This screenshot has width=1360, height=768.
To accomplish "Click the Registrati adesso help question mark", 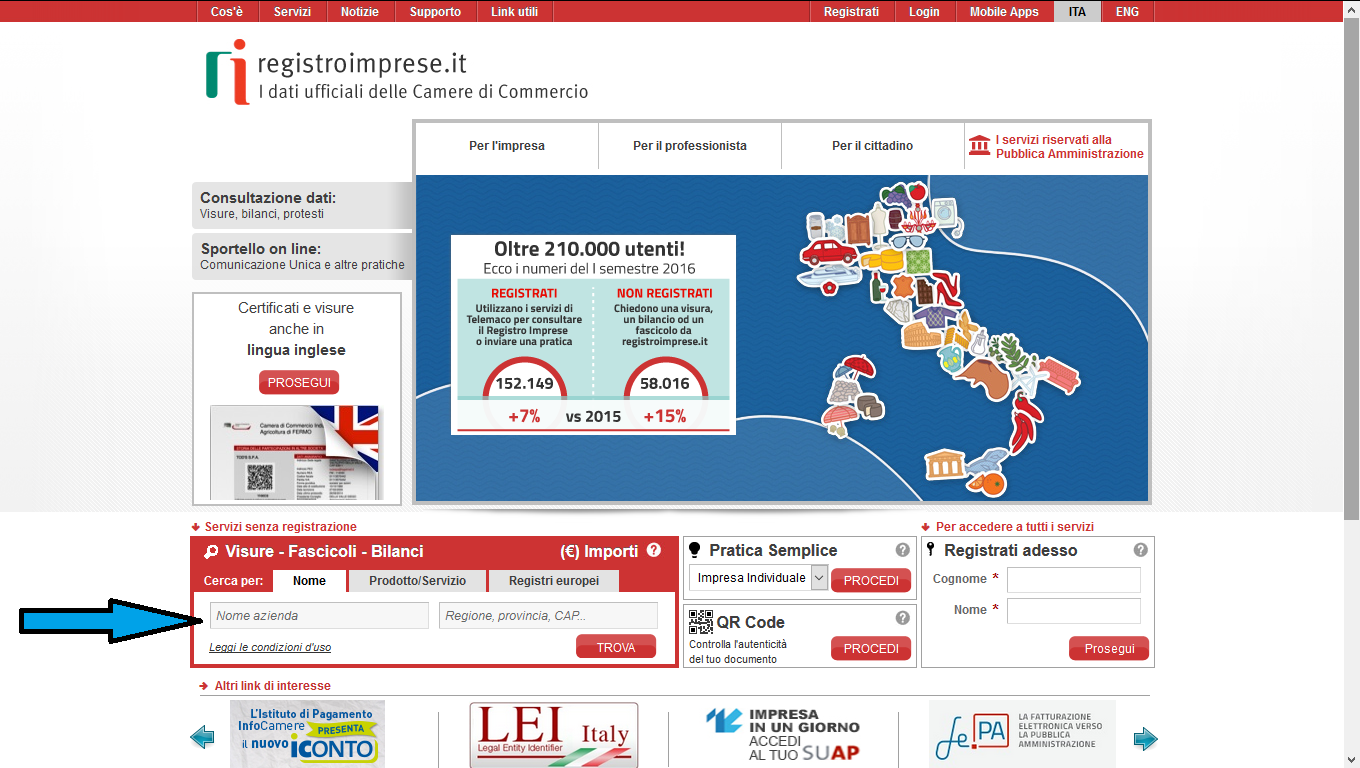I will pos(1140,550).
